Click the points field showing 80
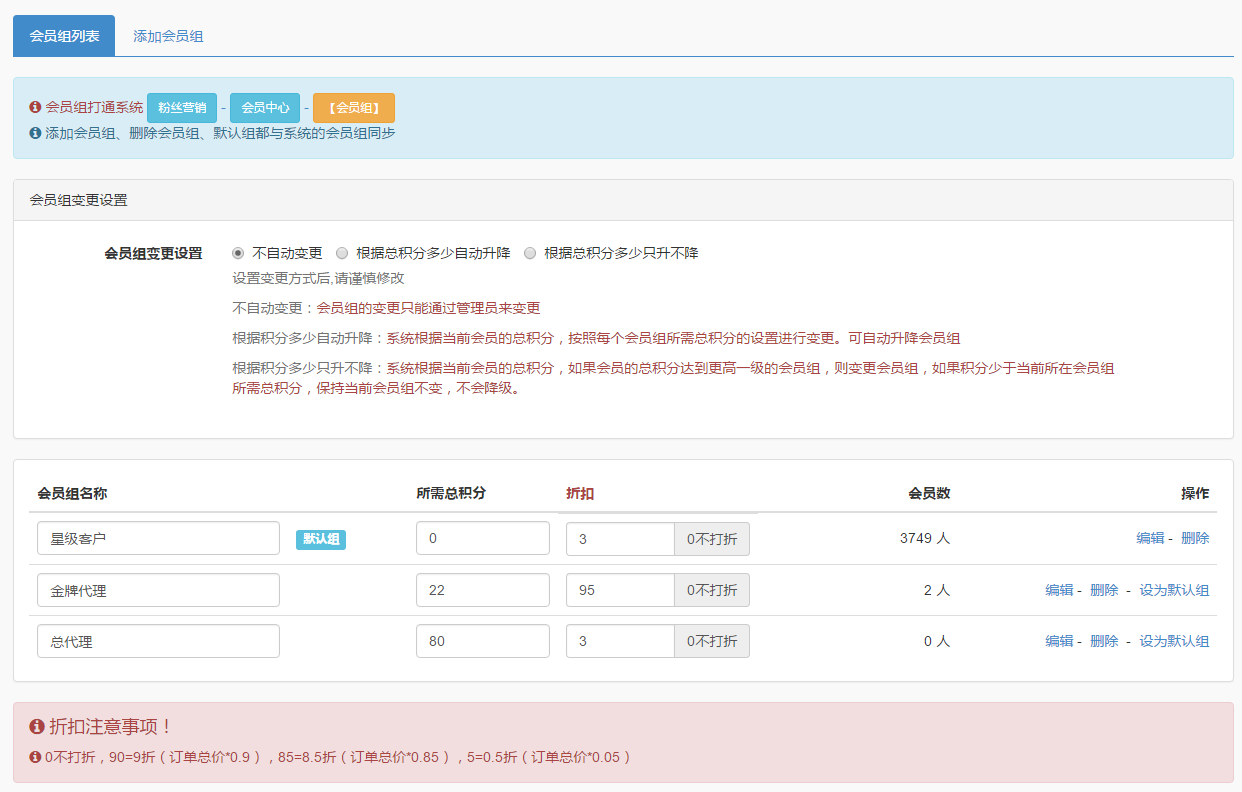The image size is (1242, 792). coord(483,641)
